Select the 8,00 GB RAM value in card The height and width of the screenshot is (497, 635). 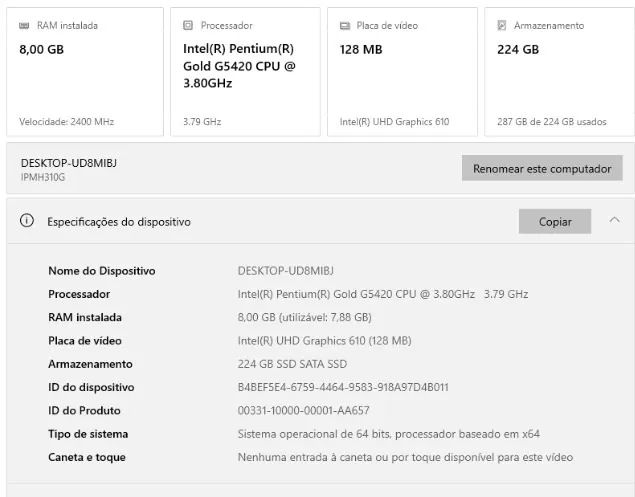pyautogui.click(x=41, y=49)
